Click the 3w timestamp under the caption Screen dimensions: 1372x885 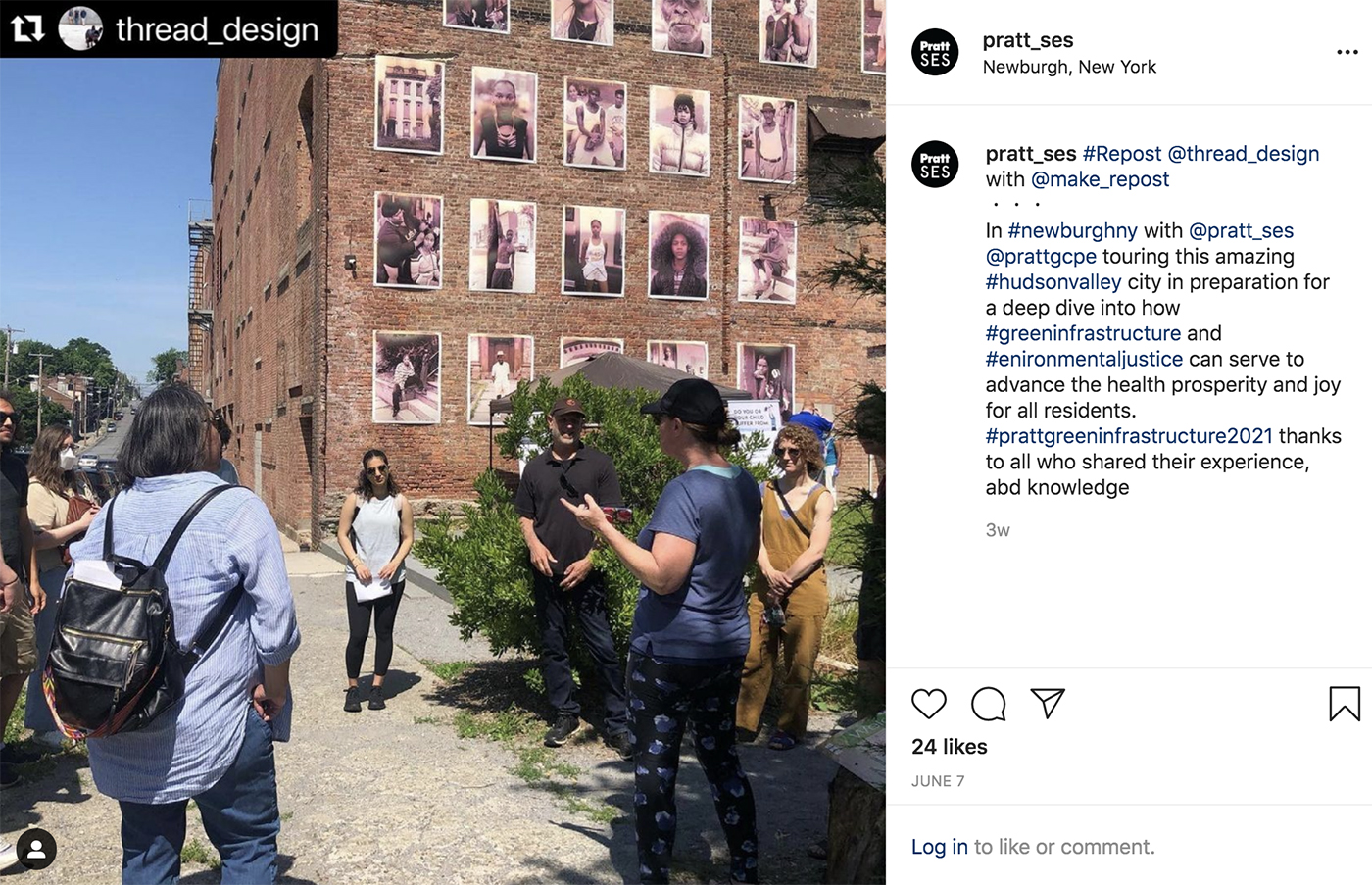point(998,530)
